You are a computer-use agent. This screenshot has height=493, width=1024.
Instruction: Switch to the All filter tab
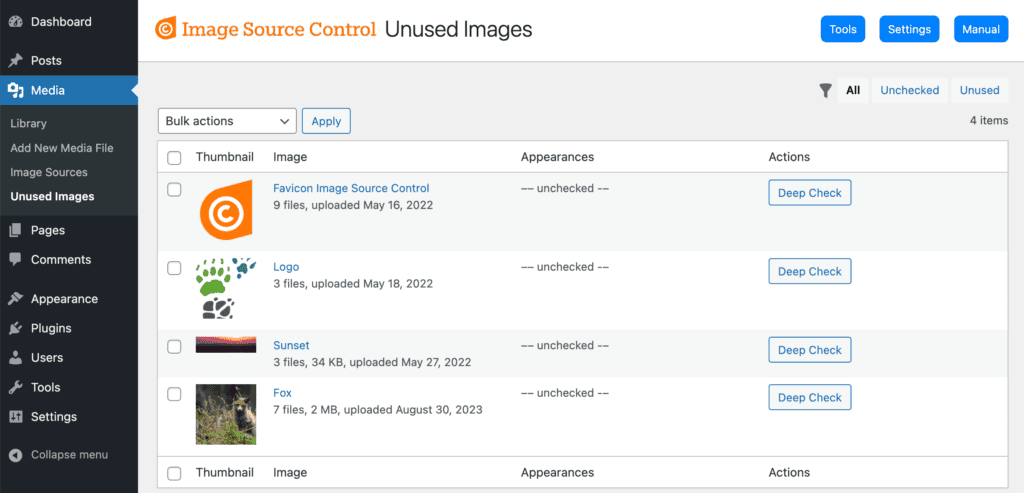853,91
